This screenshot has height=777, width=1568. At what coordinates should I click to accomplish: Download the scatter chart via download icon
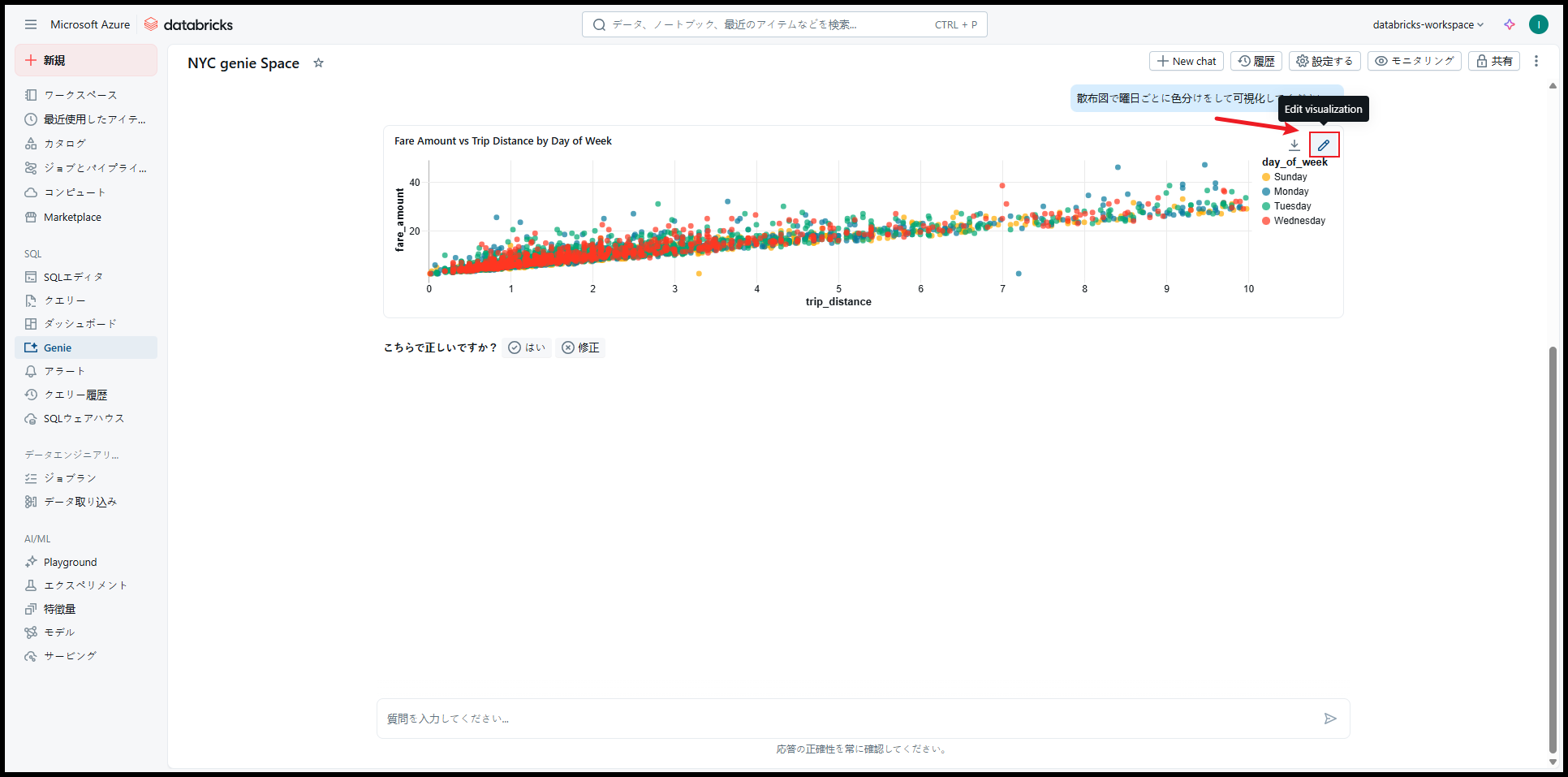(1294, 145)
